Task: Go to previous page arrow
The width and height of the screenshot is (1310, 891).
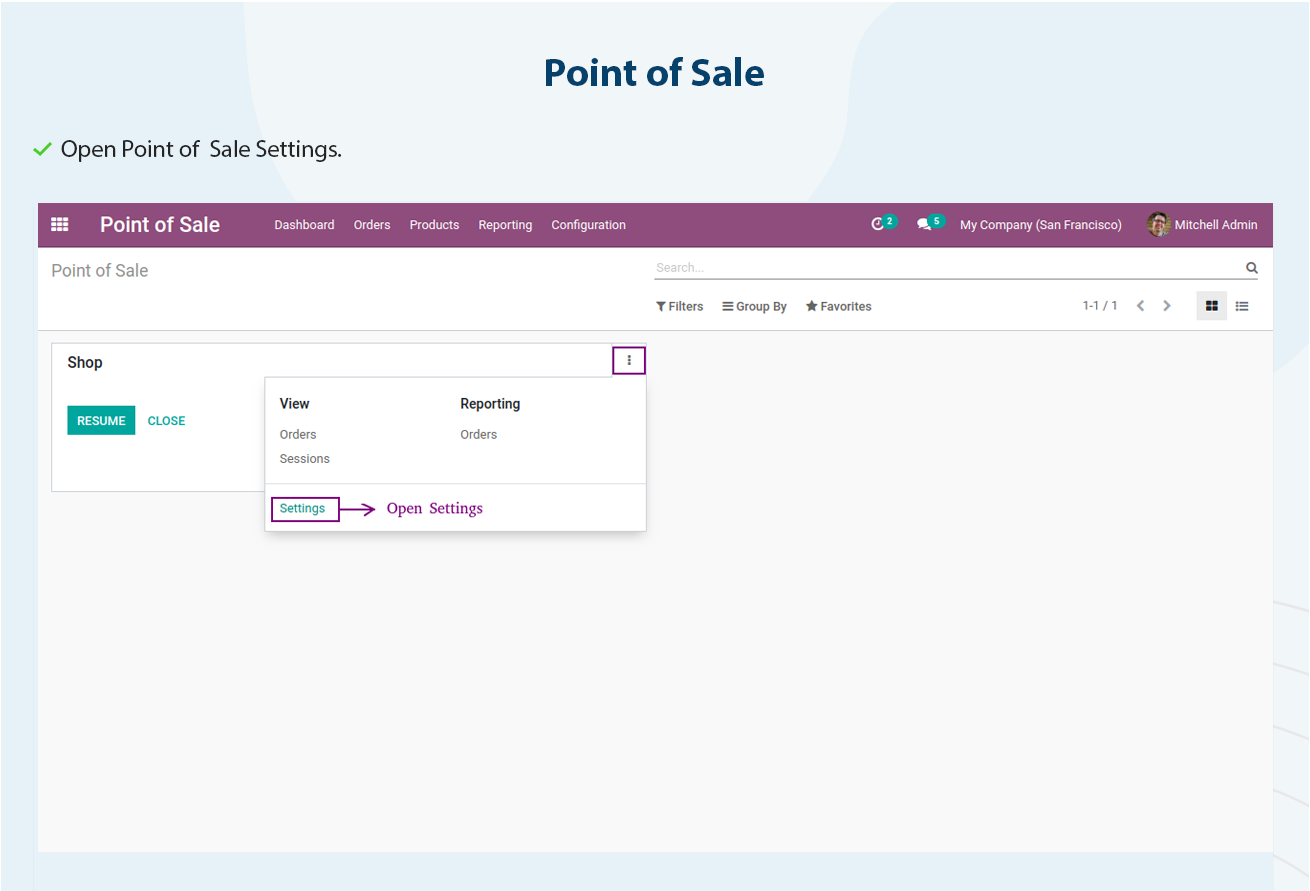Action: click(x=1140, y=306)
